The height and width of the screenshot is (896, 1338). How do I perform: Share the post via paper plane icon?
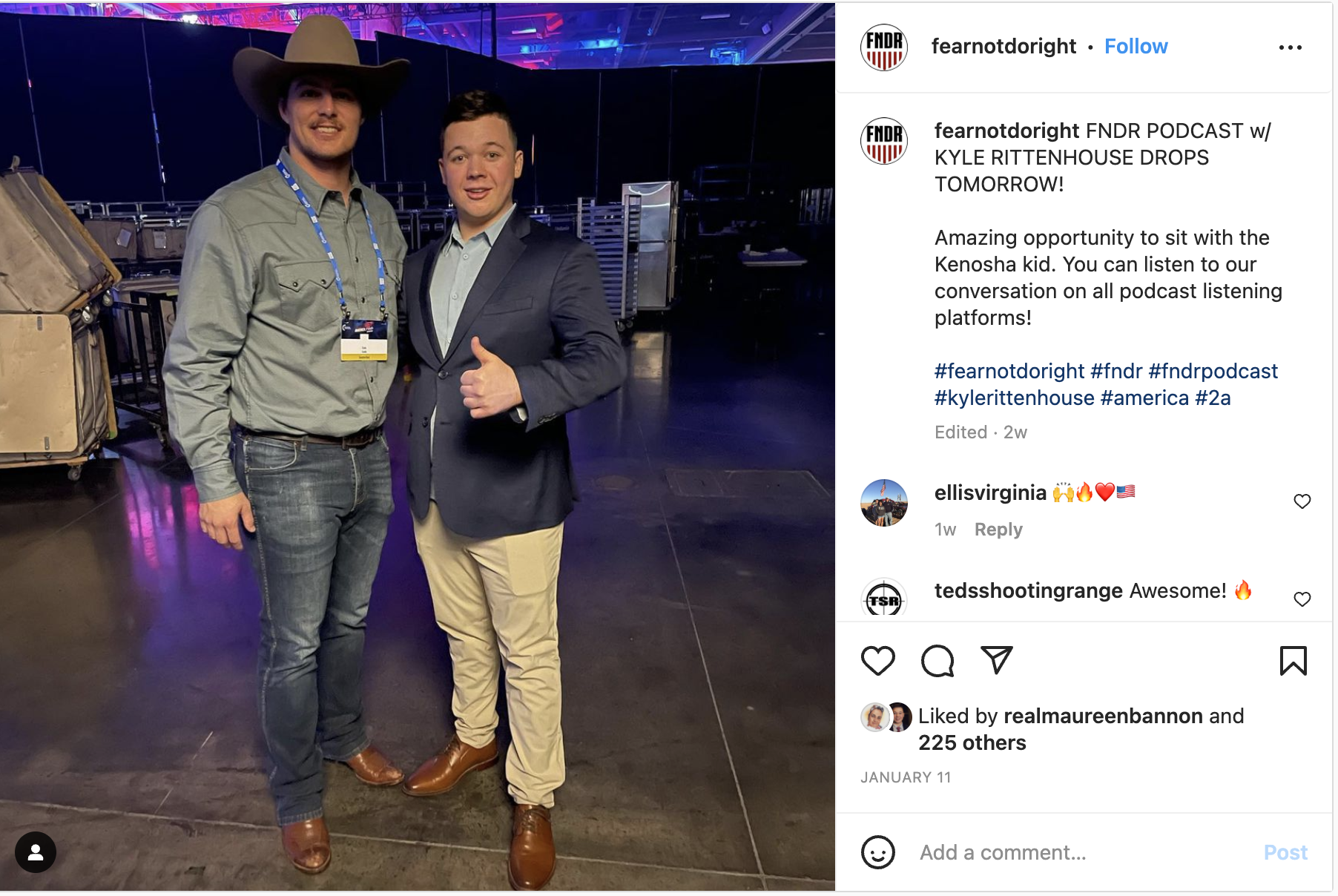tap(996, 659)
